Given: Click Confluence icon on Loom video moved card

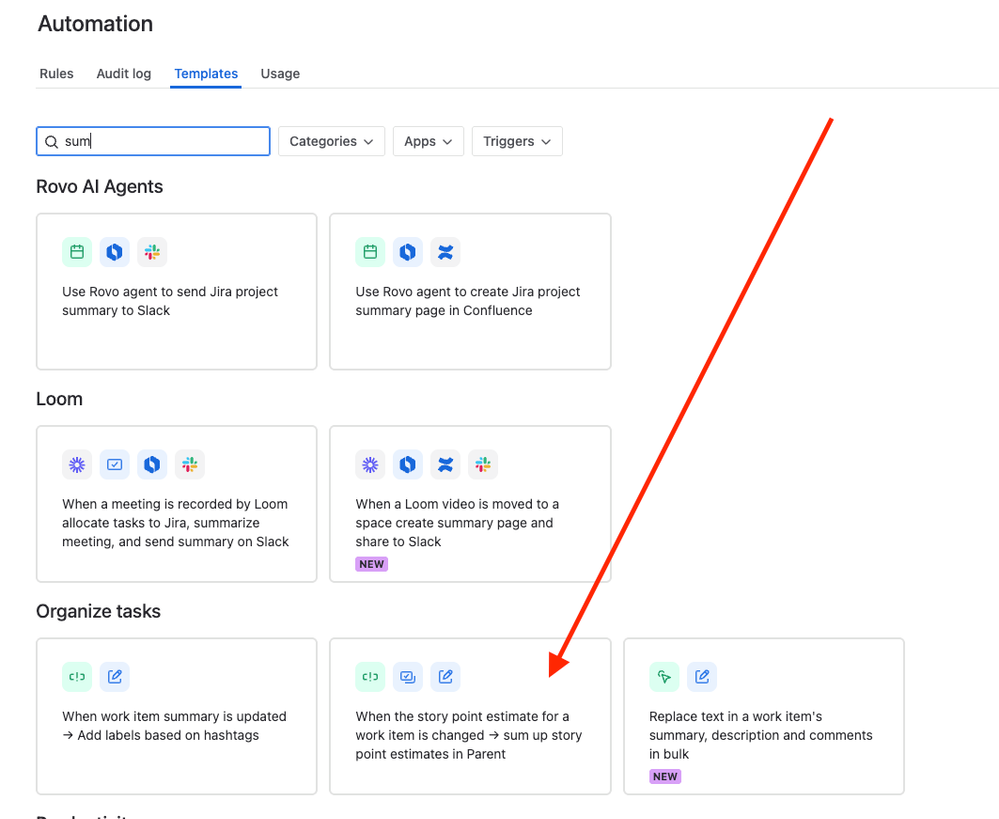Looking at the screenshot, I should point(445,465).
